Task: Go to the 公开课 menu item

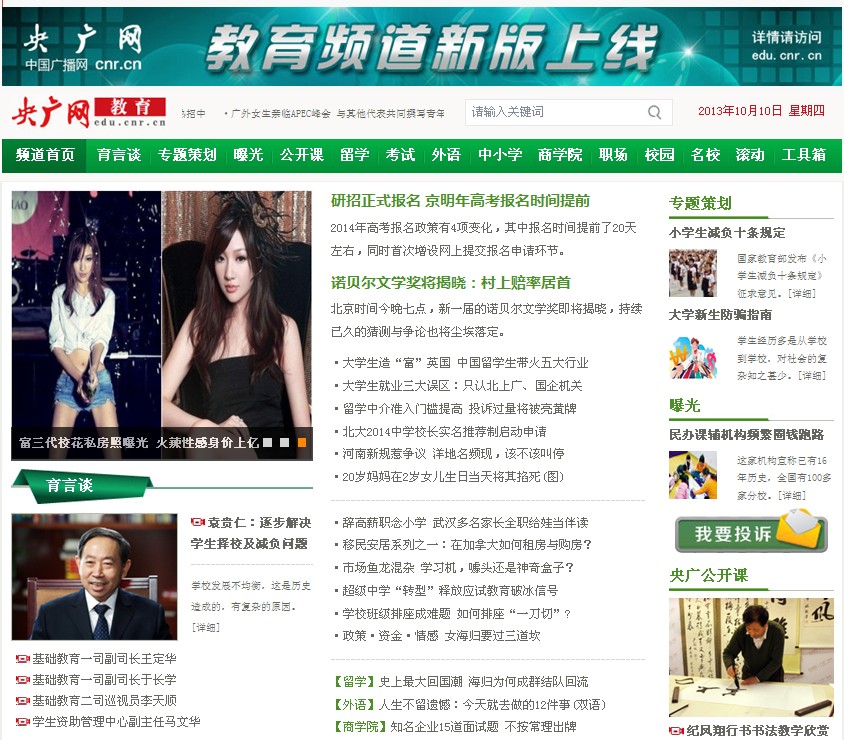Action: point(301,155)
